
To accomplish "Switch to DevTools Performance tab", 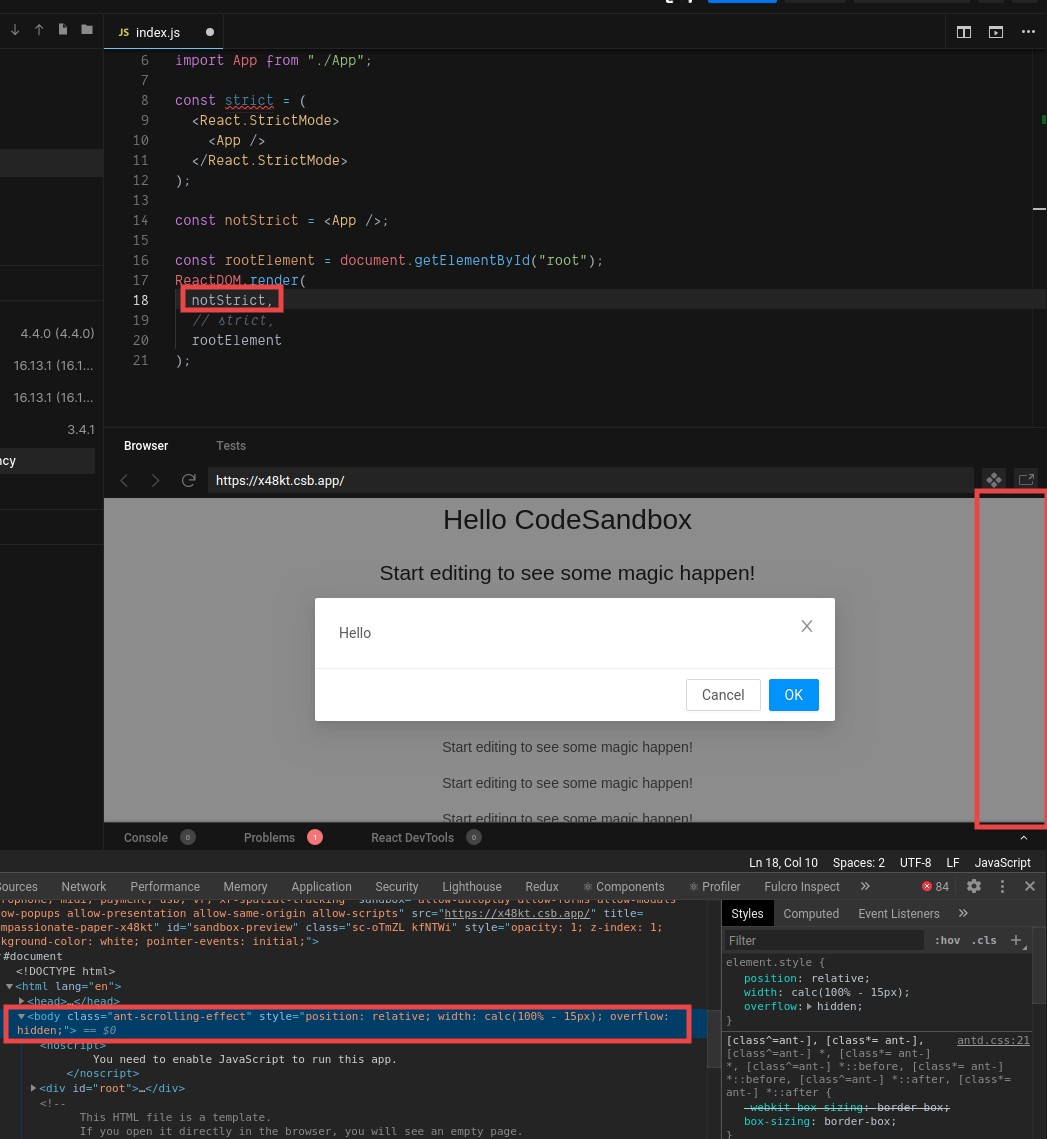I will pos(165,886).
